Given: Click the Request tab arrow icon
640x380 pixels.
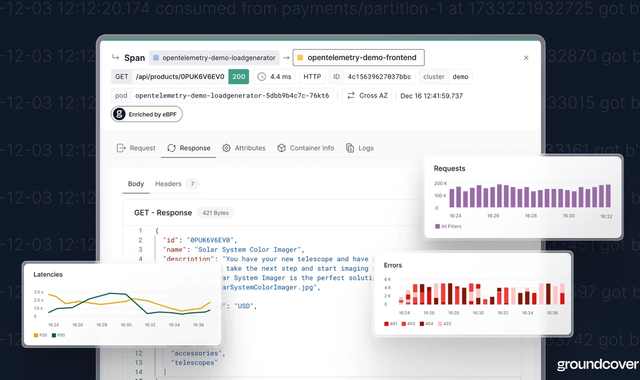Looking at the screenshot, I should (121, 148).
